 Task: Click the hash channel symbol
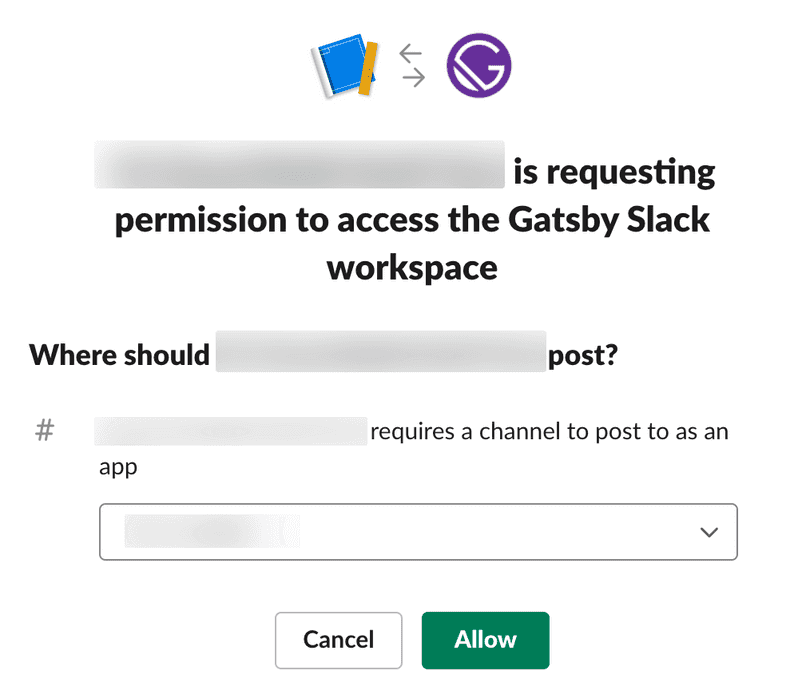click(x=45, y=431)
